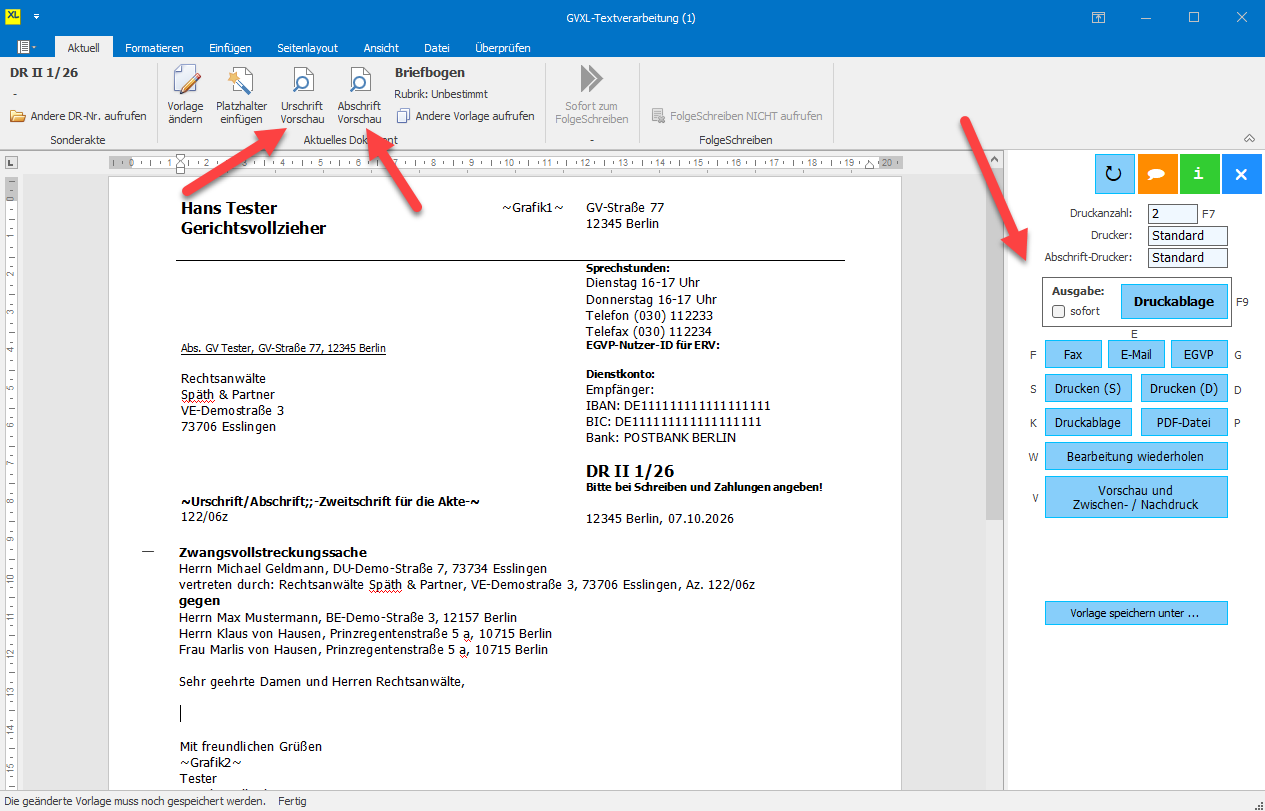The width and height of the screenshot is (1265, 811).
Task: Click the Abschrift-Drucker Standard field
Action: point(1188,258)
